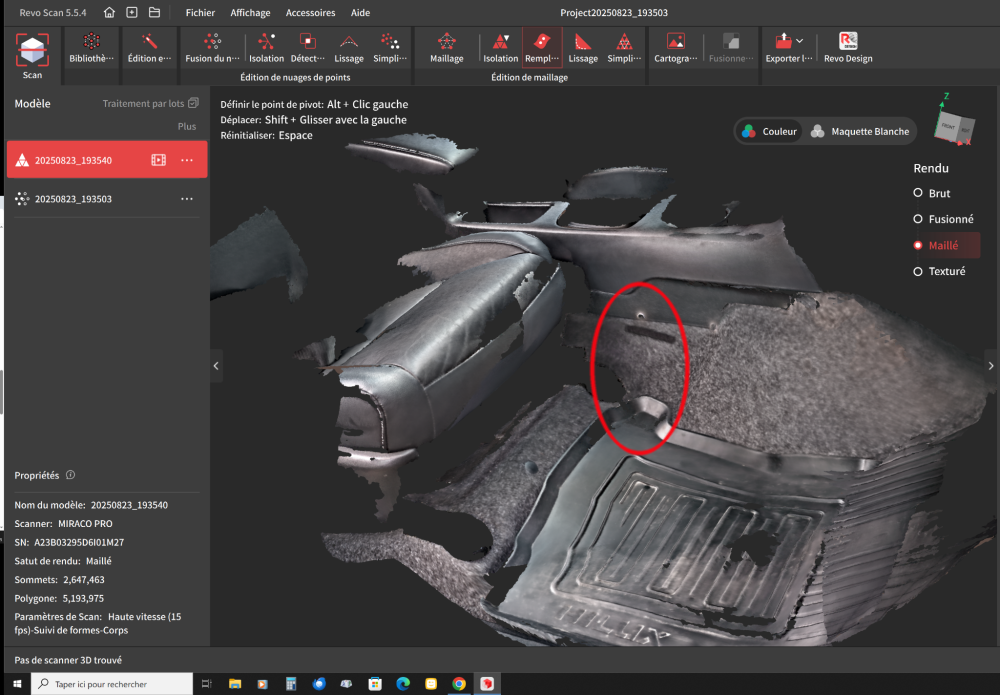Click project title Project20250823_193503

click(614, 13)
